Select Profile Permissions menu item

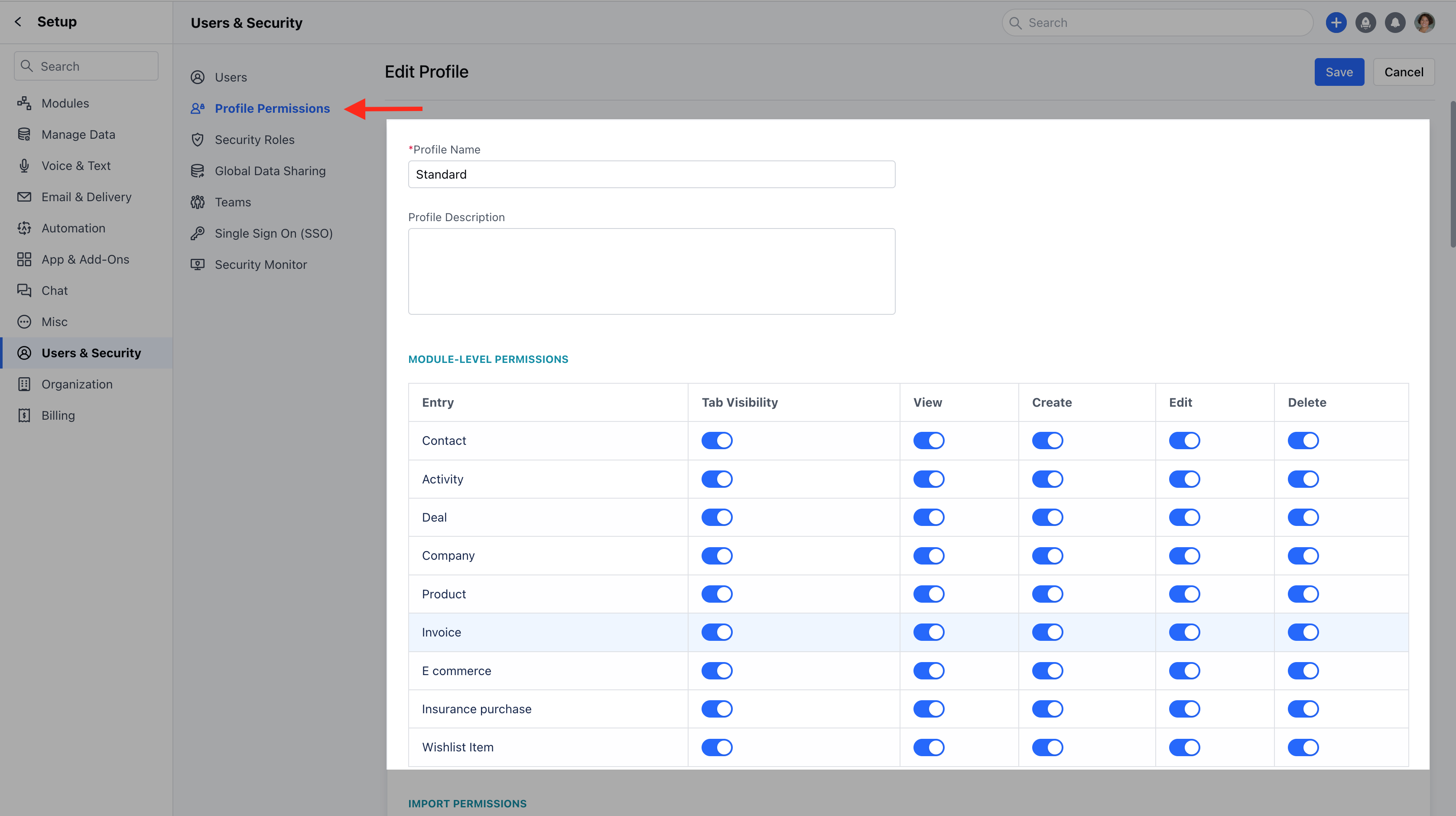[x=272, y=108]
